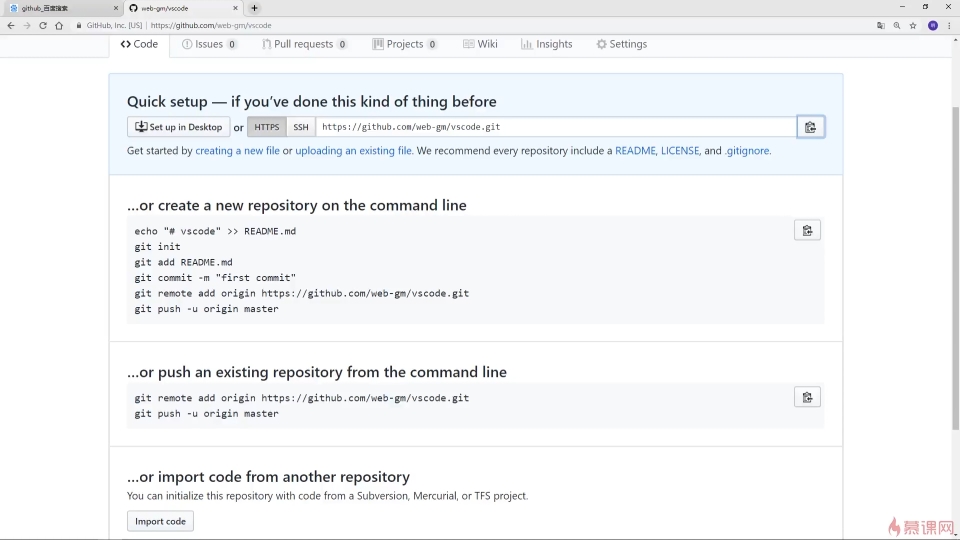Select the web-gm/vscode browser tab
Viewport: 960px width, 540px height.
pos(183,8)
